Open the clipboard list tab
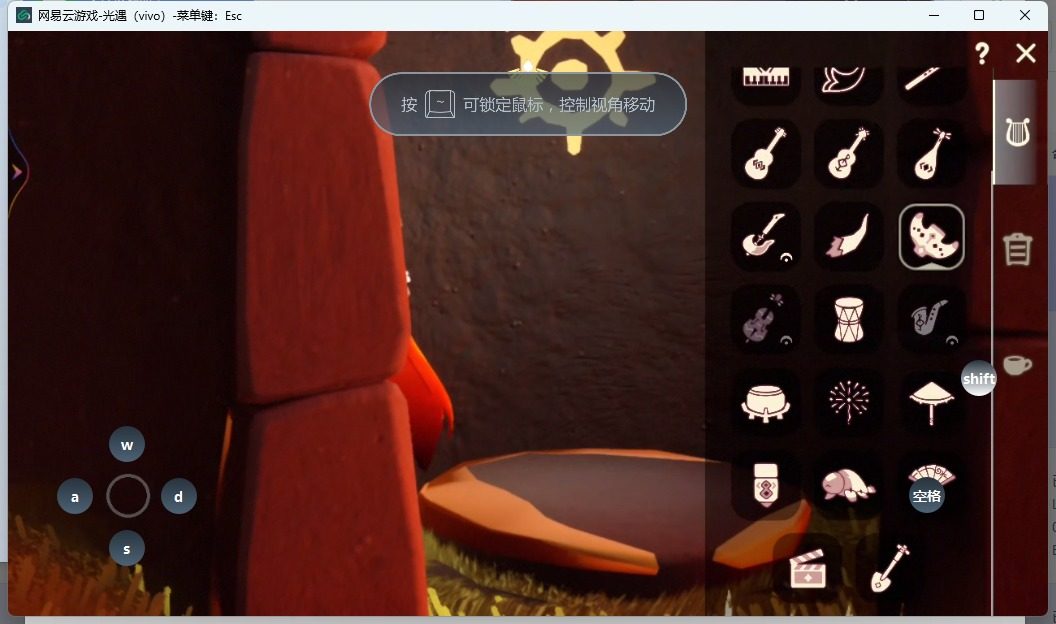Image resolution: width=1056 pixels, height=624 pixels. 1017,249
